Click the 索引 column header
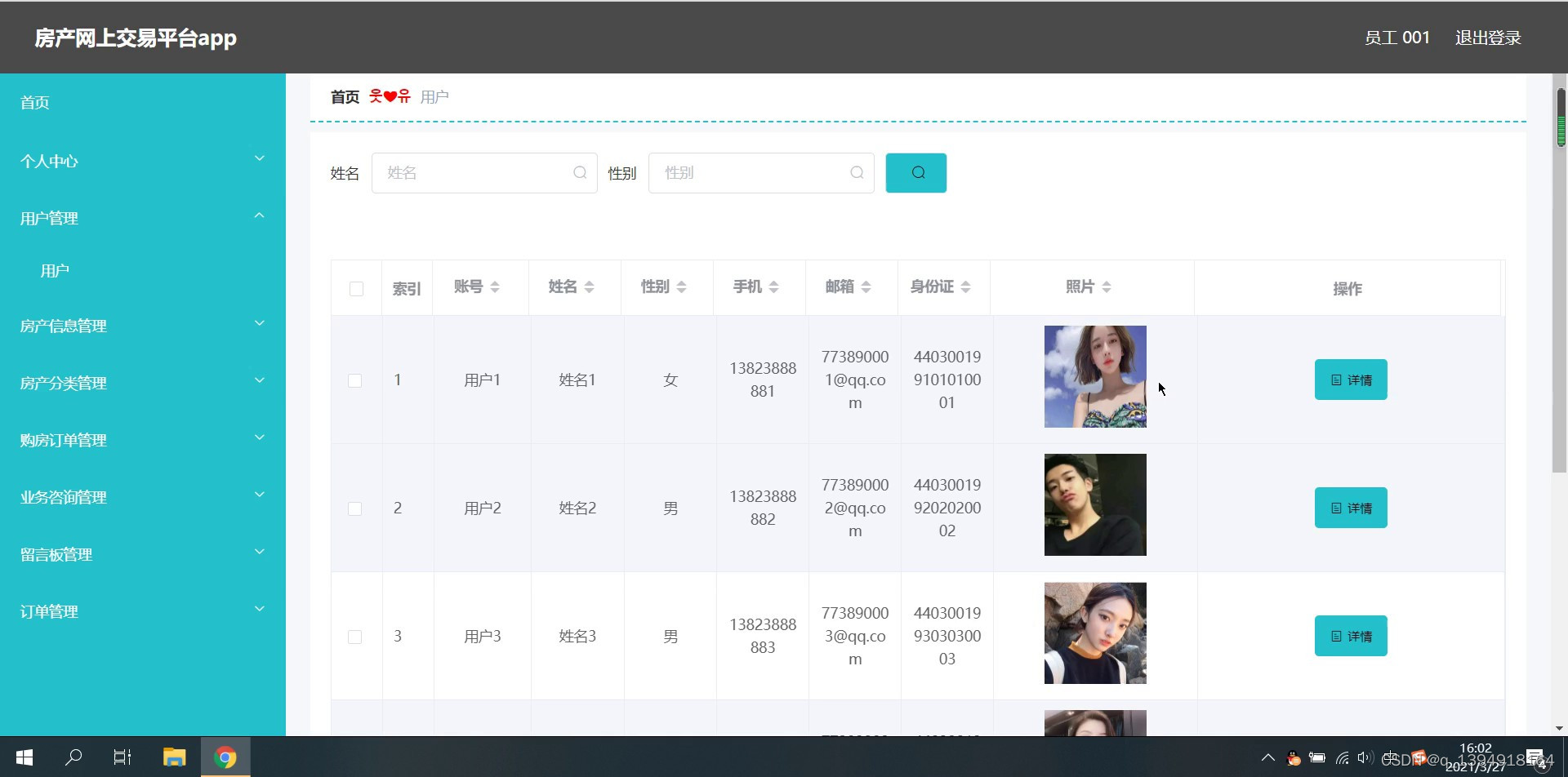 coord(407,288)
